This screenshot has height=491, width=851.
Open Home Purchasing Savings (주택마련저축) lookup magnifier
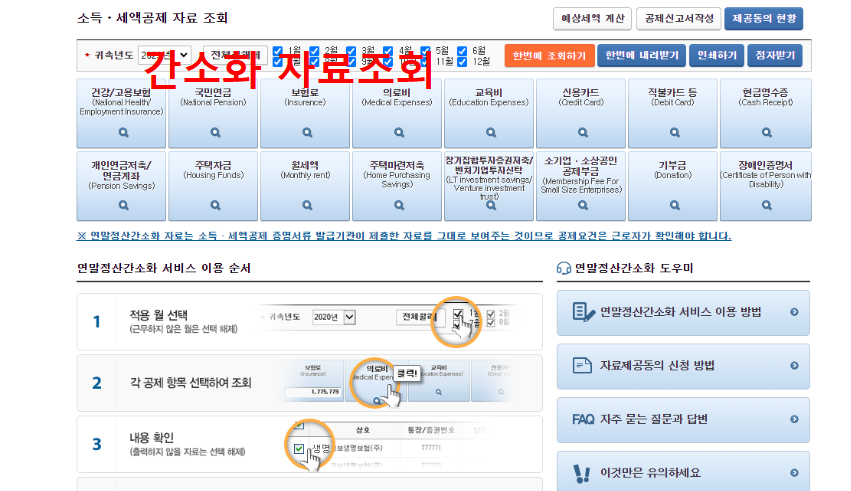(399, 205)
